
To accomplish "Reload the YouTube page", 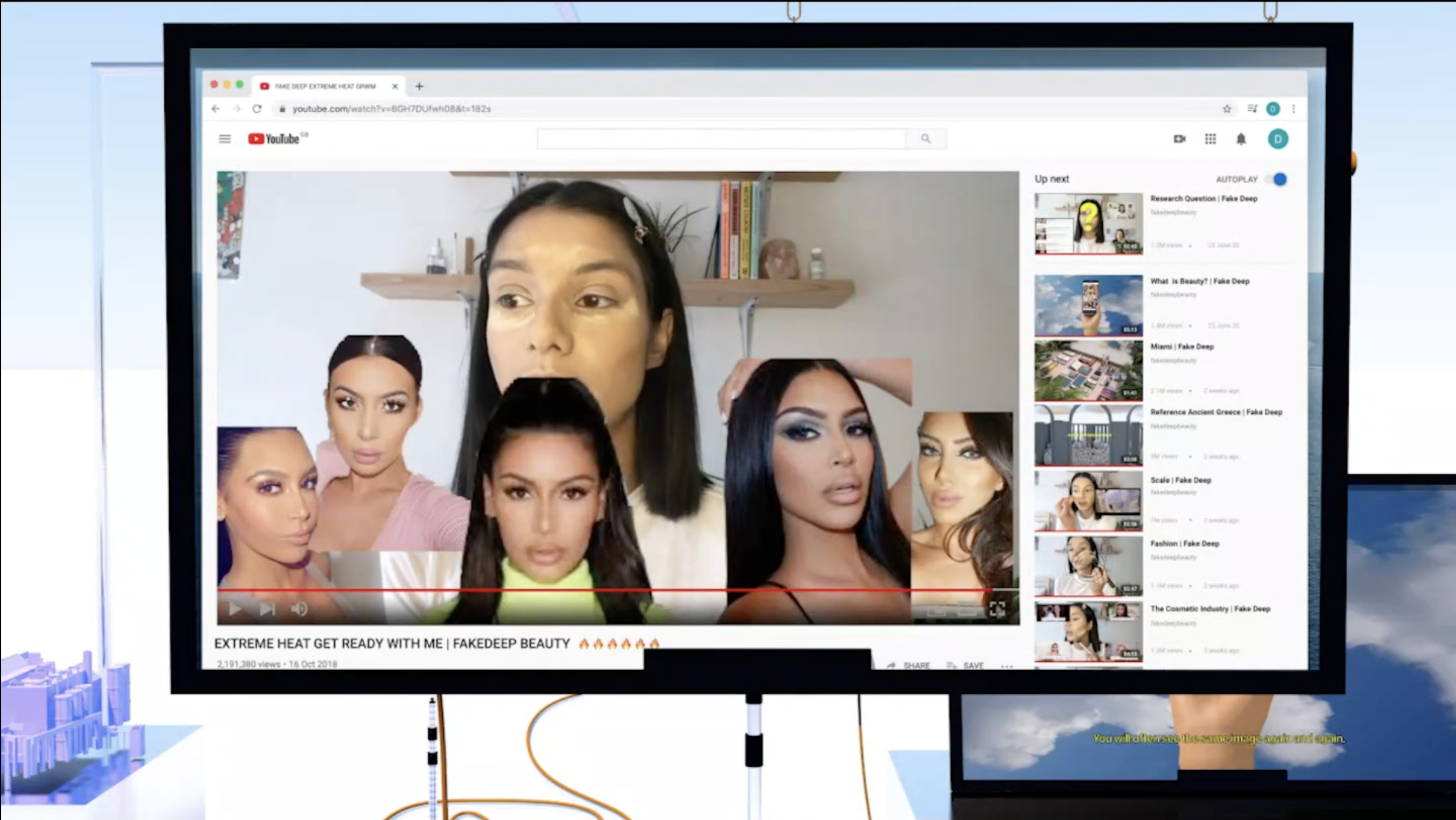I will coord(257,109).
